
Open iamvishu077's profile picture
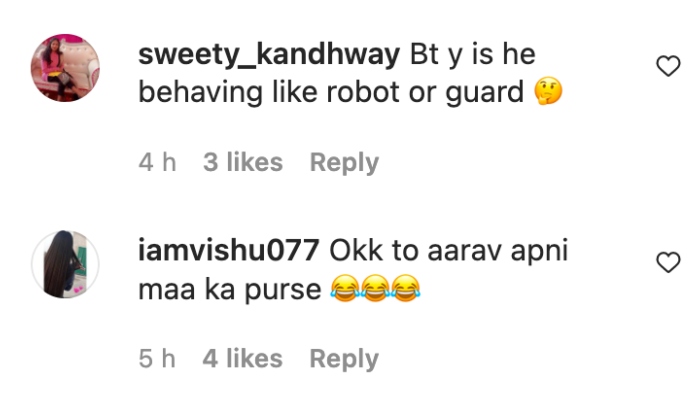pyautogui.click(x=65, y=264)
